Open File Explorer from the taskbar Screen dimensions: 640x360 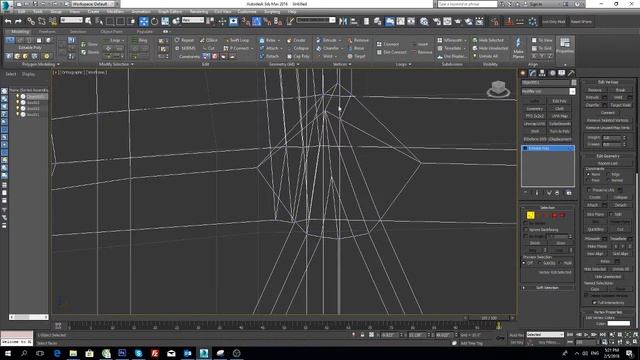coord(73,353)
